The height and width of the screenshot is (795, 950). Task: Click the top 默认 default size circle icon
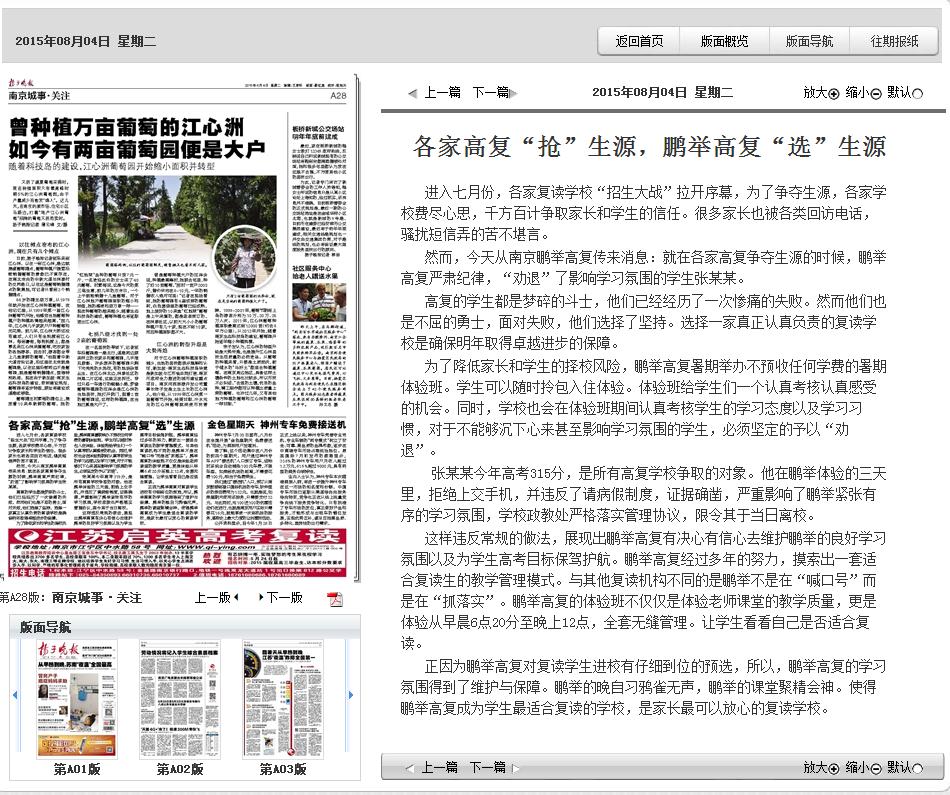tap(918, 93)
